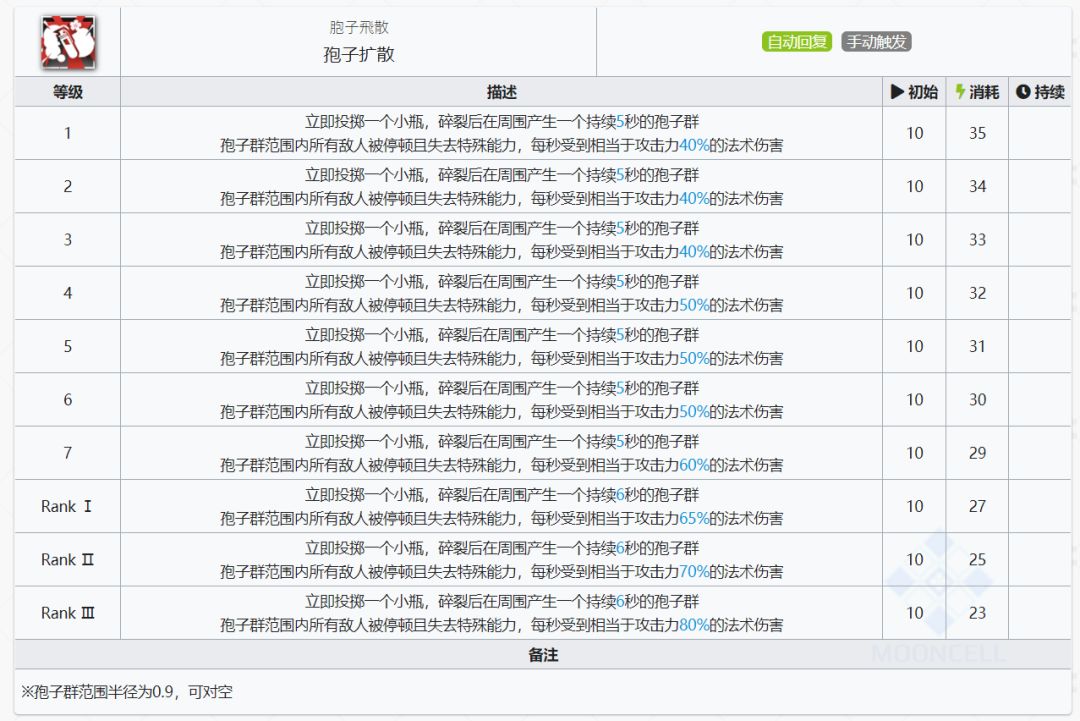The image size is (1080, 721).
Task: Click the level 1 cell
Action: [68, 133]
